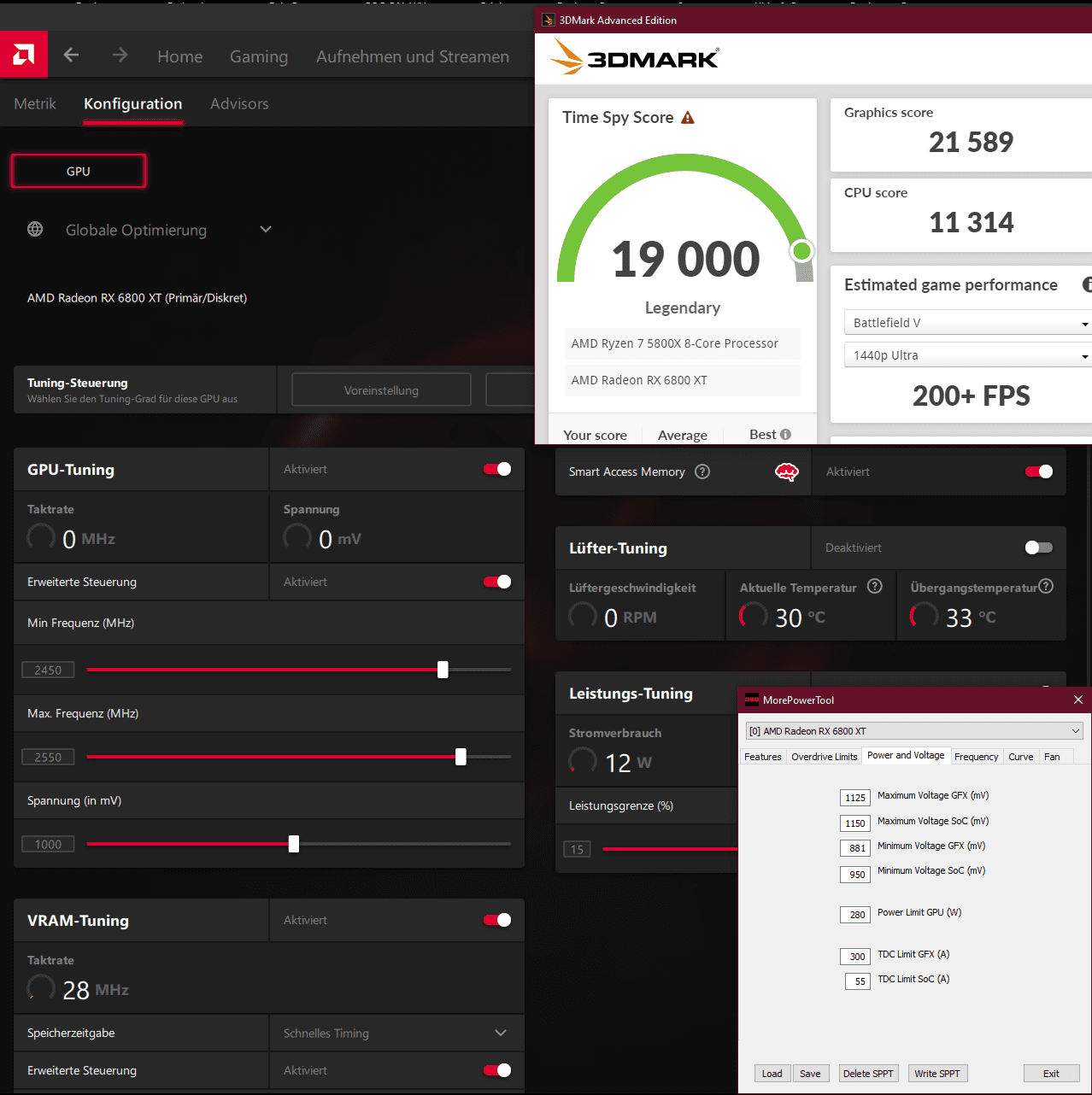Image resolution: width=1092 pixels, height=1095 pixels.
Task: Open the Speicherzeitgabe Schnelles Timing dropdown
Action: tap(396, 1033)
